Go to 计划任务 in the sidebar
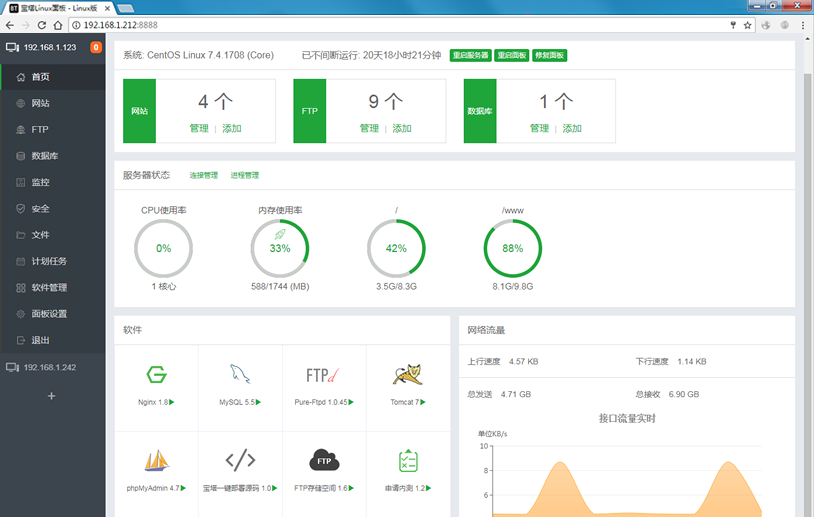 click(48, 261)
